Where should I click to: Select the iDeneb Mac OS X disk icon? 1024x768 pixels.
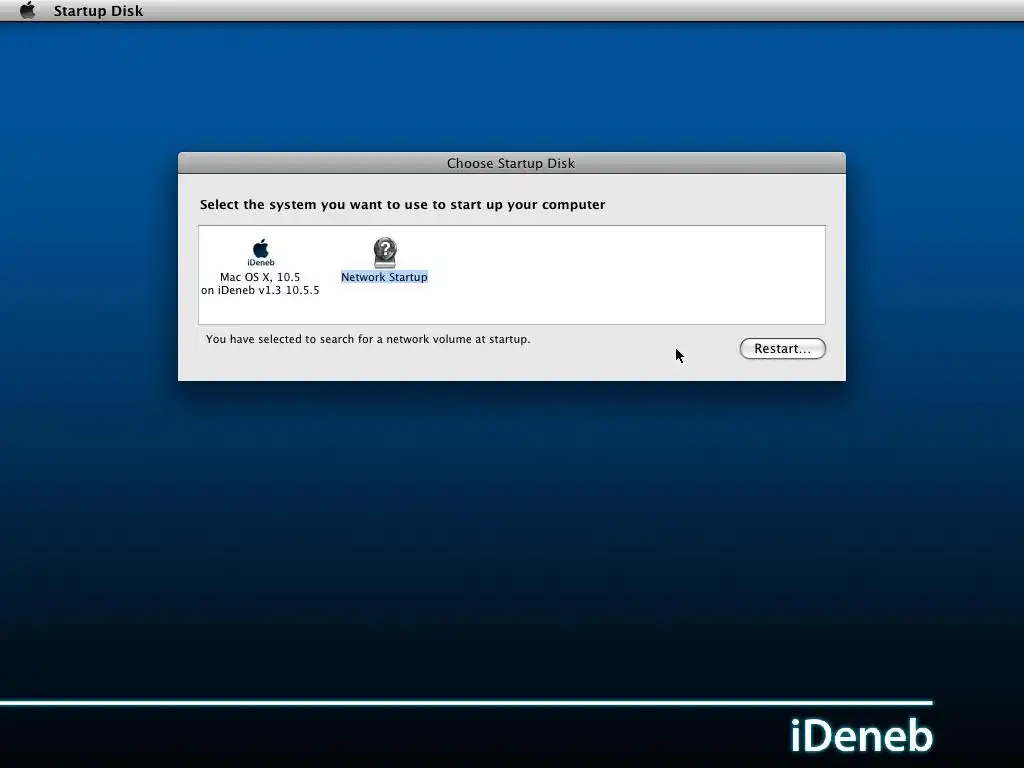pyautogui.click(x=261, y=252)
